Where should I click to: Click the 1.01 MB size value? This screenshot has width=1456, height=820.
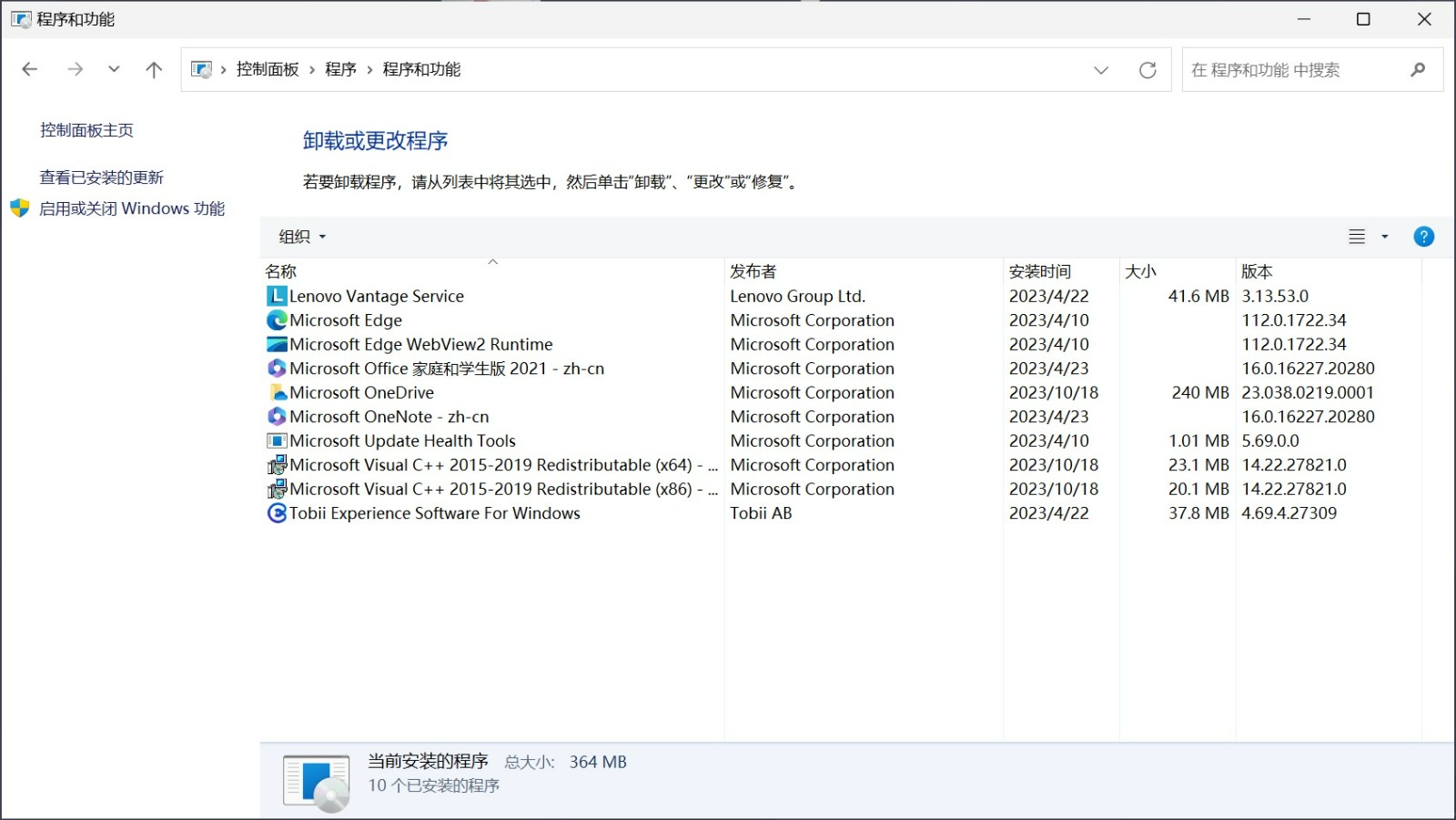(1198, 440)
